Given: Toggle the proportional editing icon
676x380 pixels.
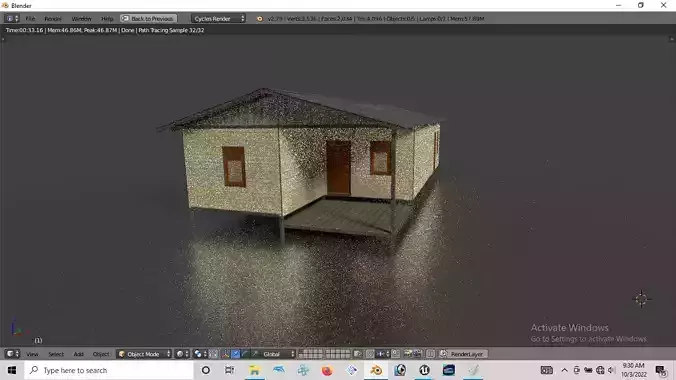Looking at the screenshot, I should pos(370,354).
